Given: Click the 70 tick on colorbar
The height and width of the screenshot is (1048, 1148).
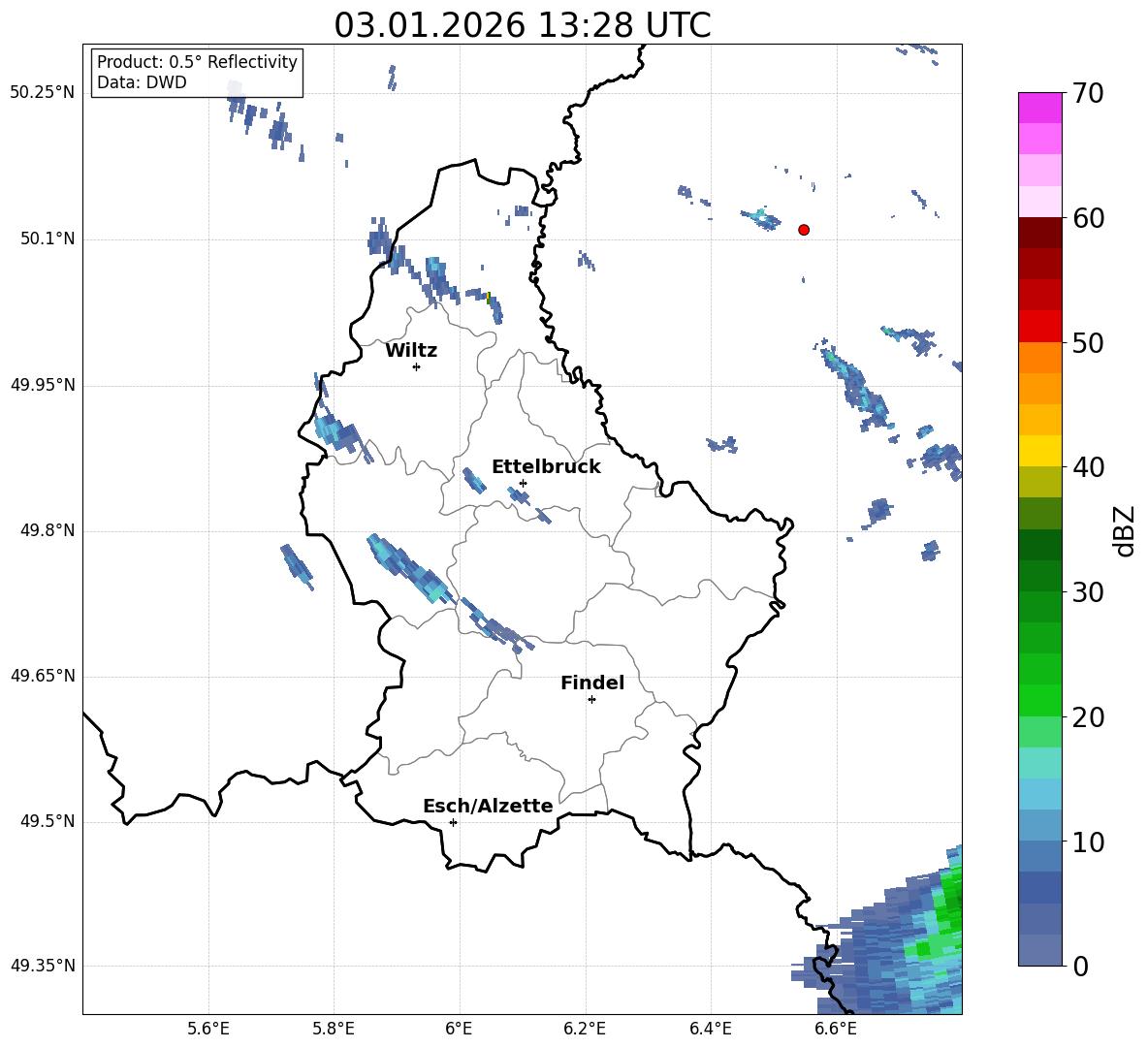Looking at the screenshot, I should (1088, 93).
